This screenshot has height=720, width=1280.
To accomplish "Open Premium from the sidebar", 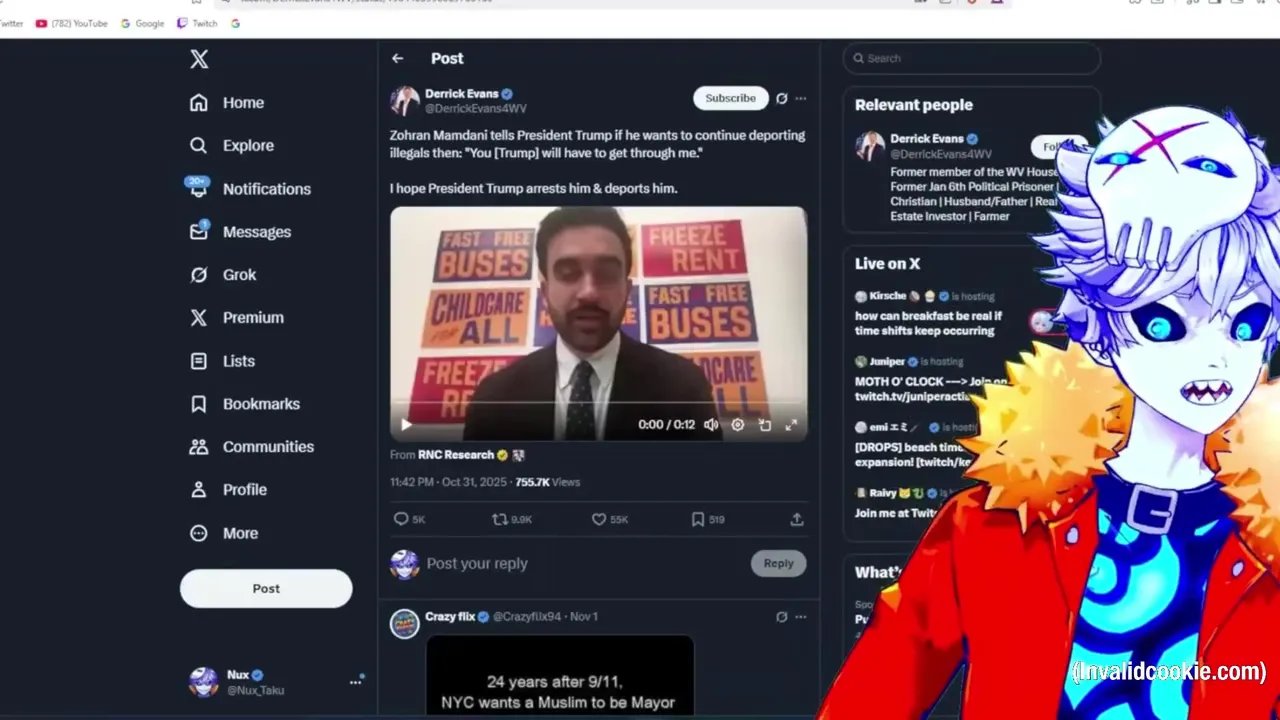I will [237, 318].
